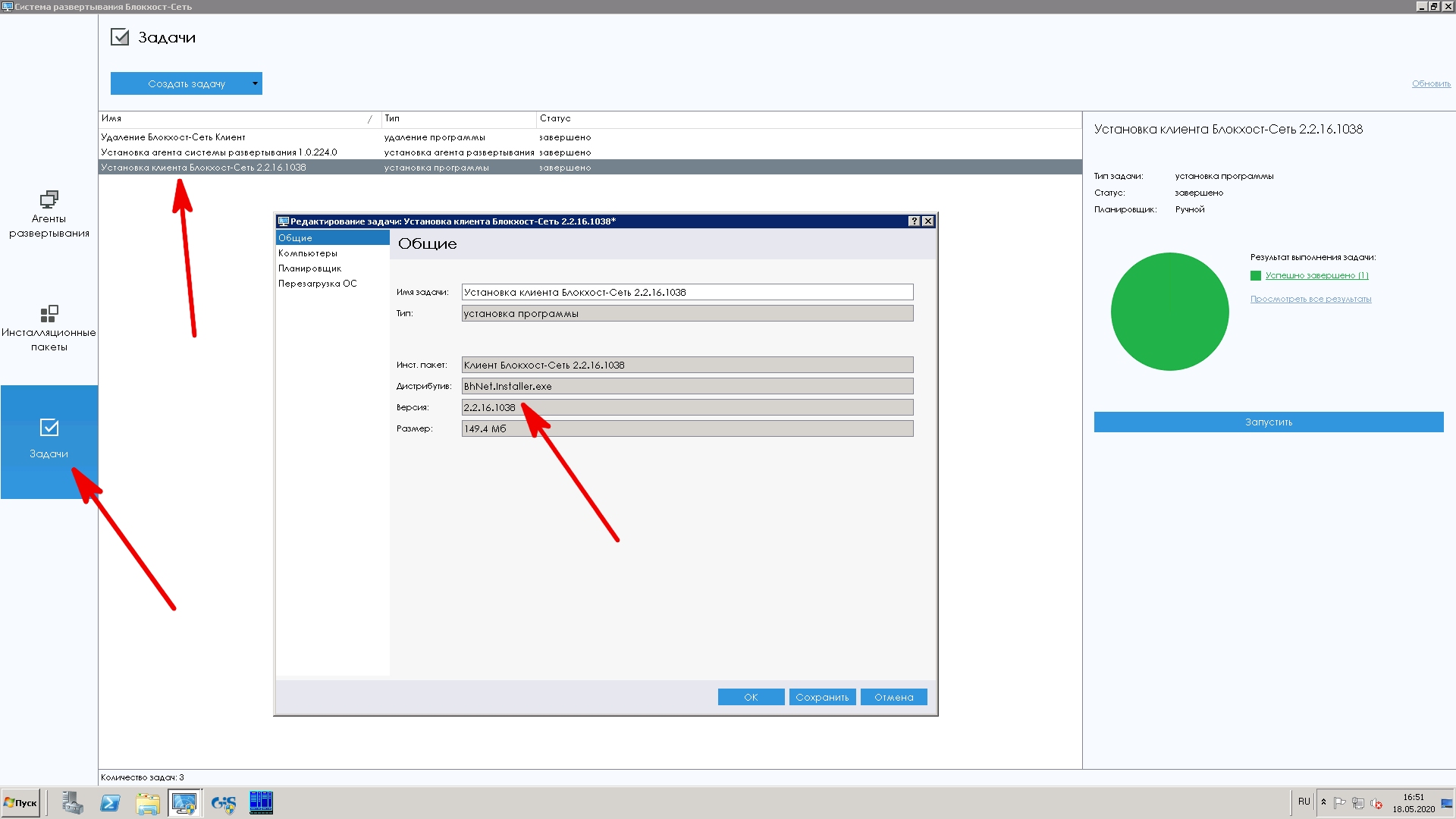Click the dialog help question-mark button
Screen dimensions: 1456x819
(x=914, y=221)
